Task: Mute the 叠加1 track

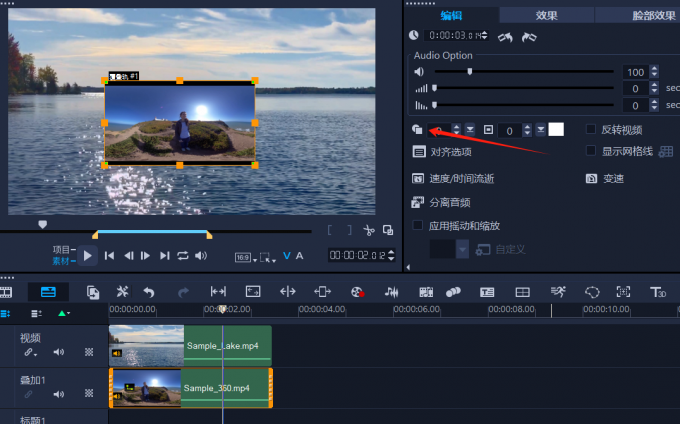Action: (x=59, y=394)
